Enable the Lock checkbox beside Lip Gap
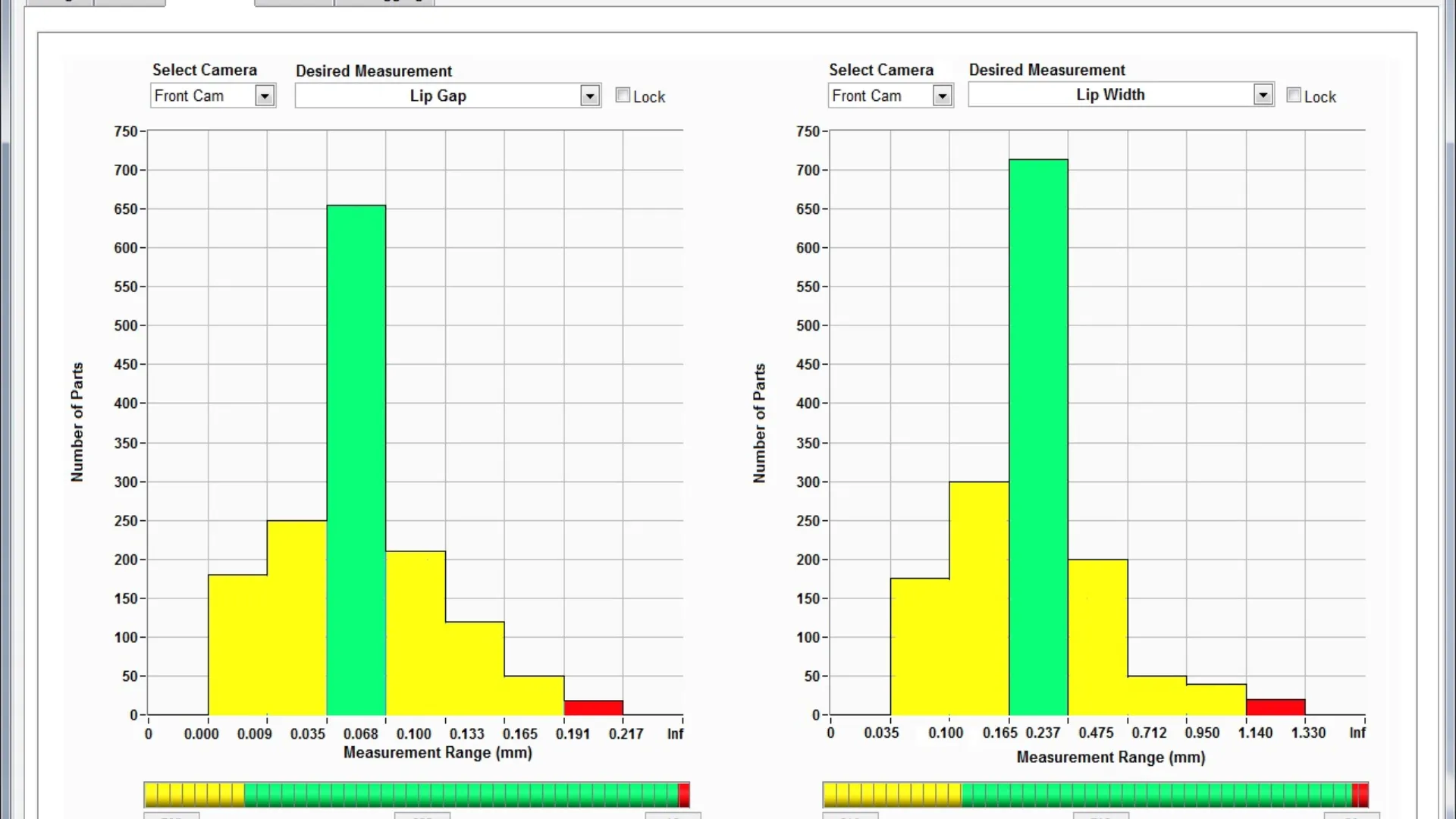 click(623, 96)
